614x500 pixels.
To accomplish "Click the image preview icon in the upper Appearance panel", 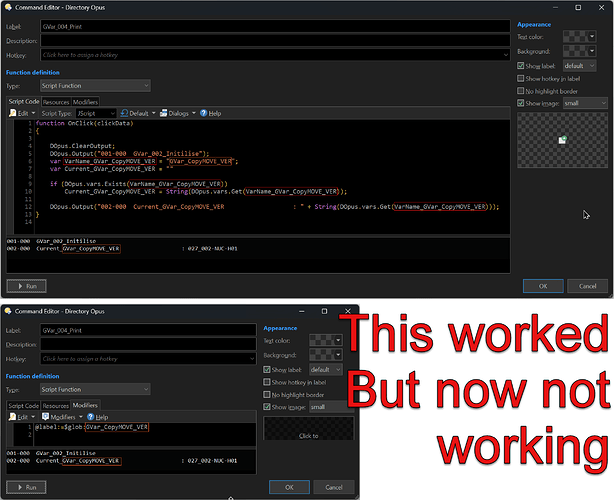I will coord(563,141).
